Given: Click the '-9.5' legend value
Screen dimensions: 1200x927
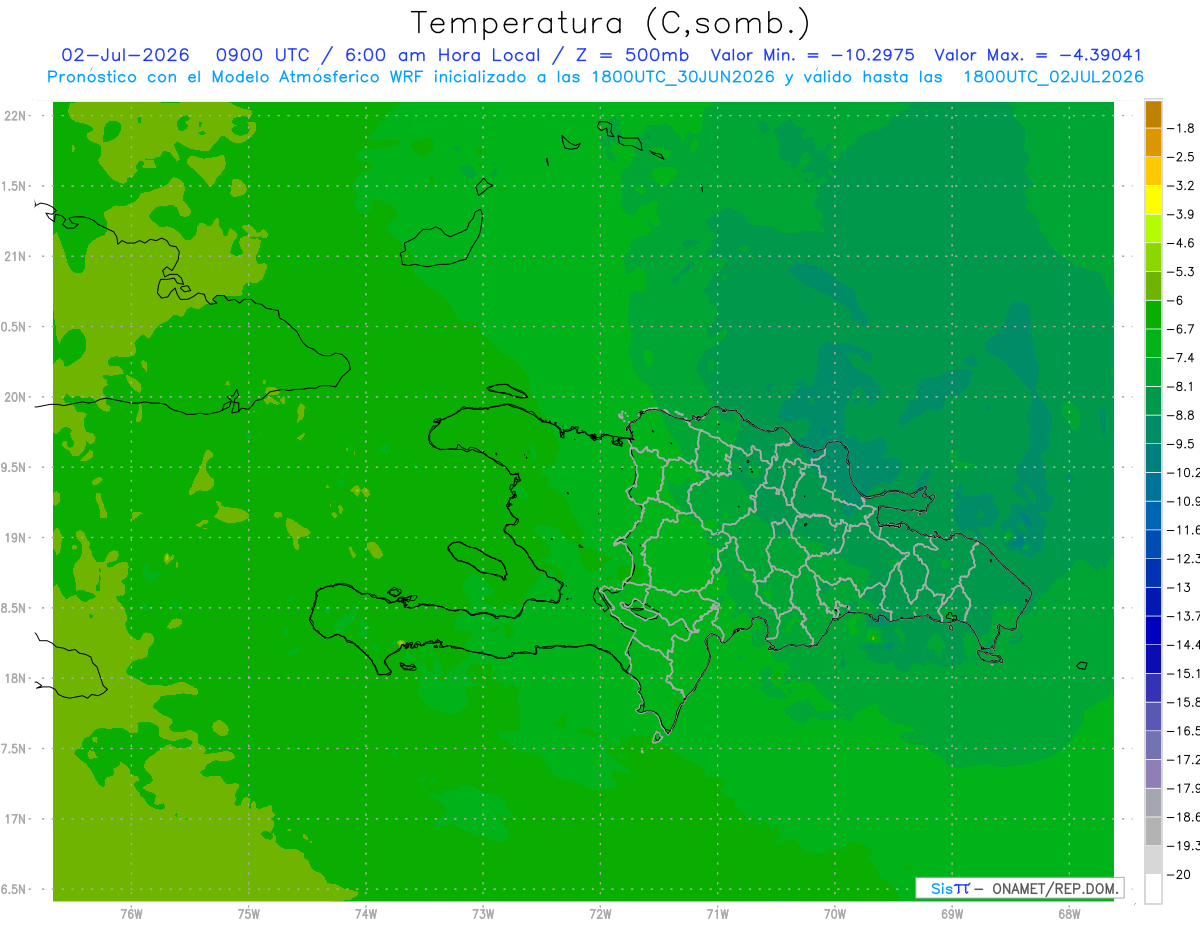Looking at the screenshot, I should 1181,443.
